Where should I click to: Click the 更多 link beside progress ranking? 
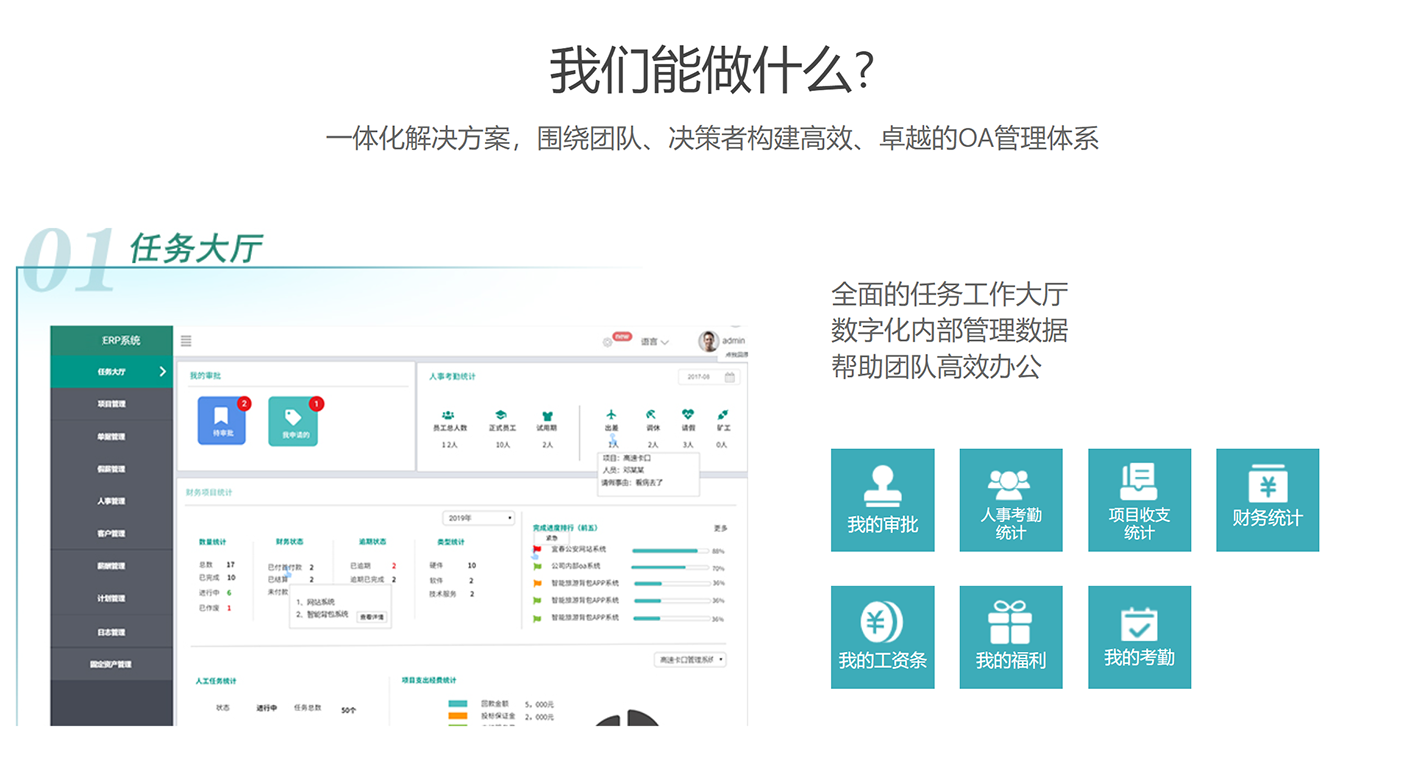click(720, 528)
